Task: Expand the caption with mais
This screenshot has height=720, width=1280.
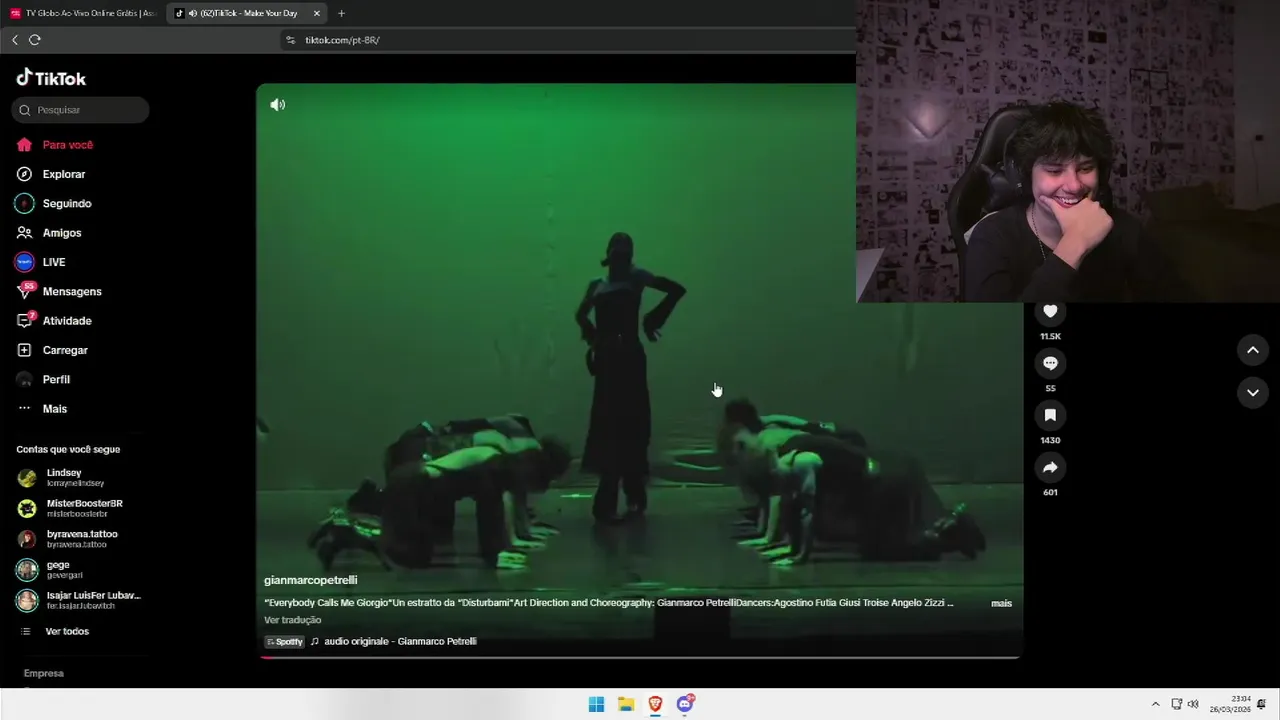Action: coord(1001,603)
